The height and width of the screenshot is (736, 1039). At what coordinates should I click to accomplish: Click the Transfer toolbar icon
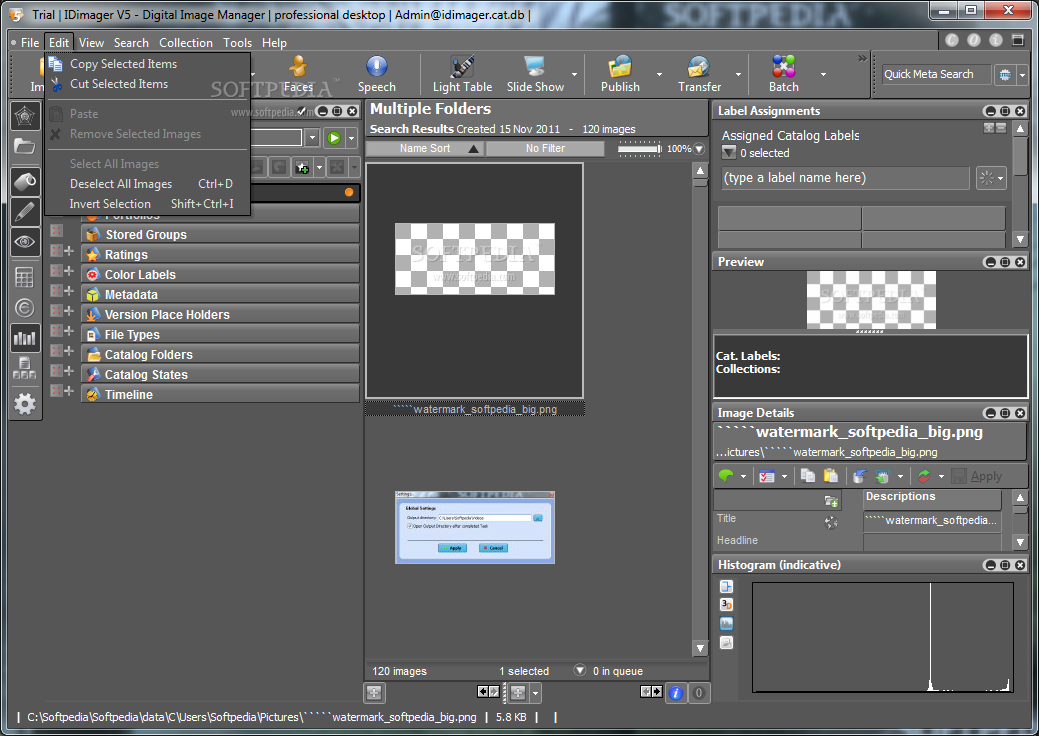tap(699, 74)
